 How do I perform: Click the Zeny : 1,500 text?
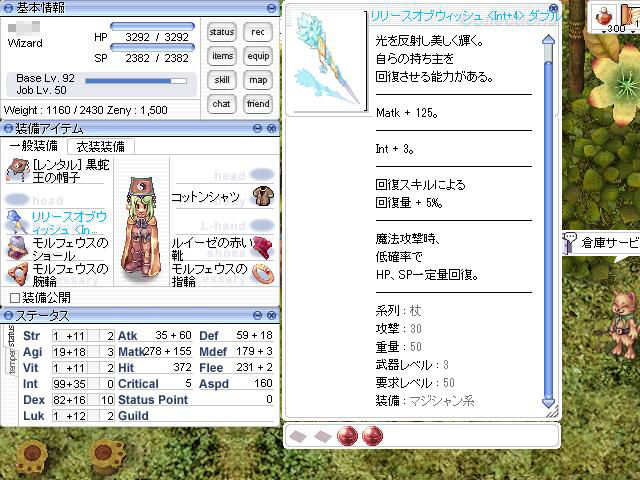137,110
